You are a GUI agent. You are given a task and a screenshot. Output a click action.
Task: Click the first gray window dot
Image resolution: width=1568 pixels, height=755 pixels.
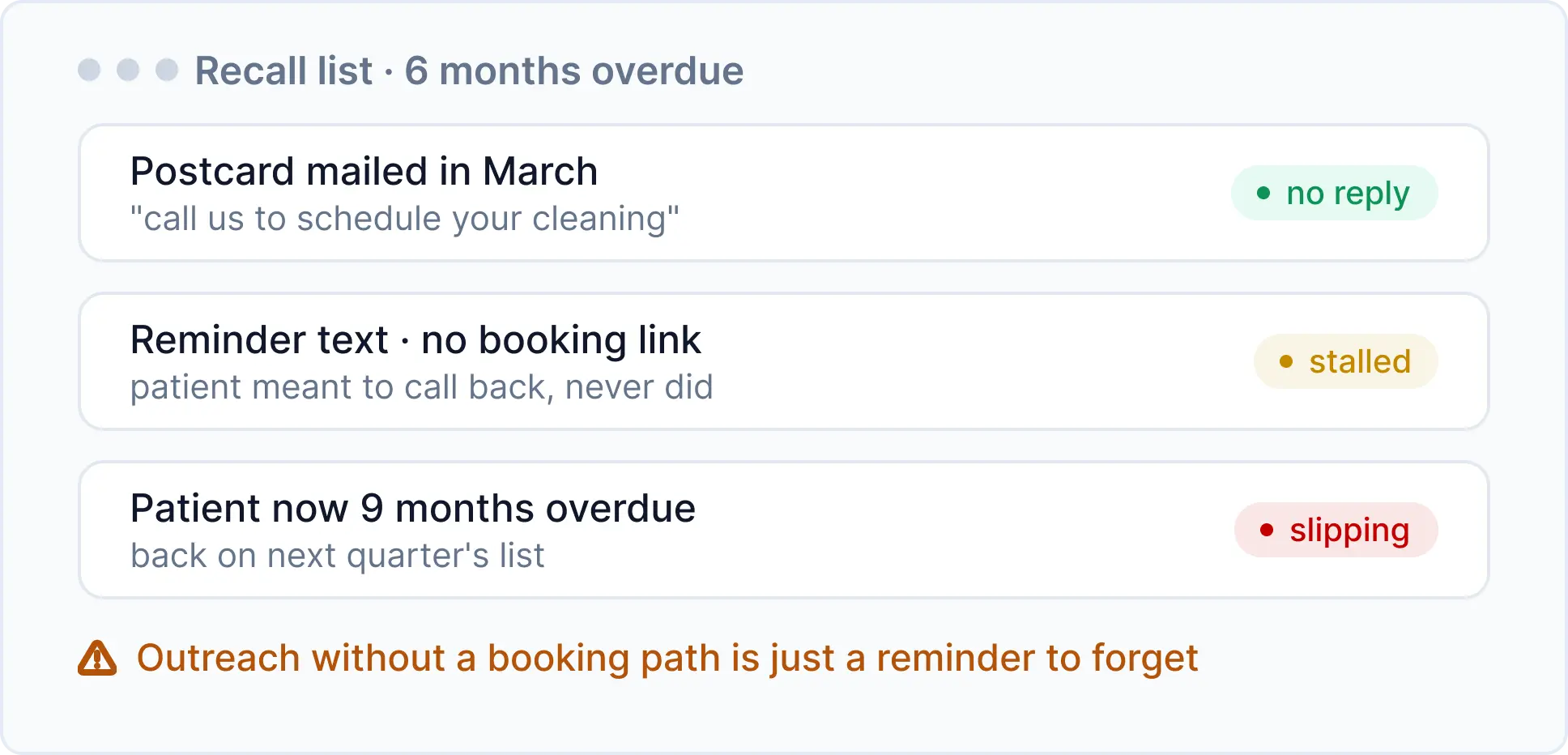pos(89,70)
